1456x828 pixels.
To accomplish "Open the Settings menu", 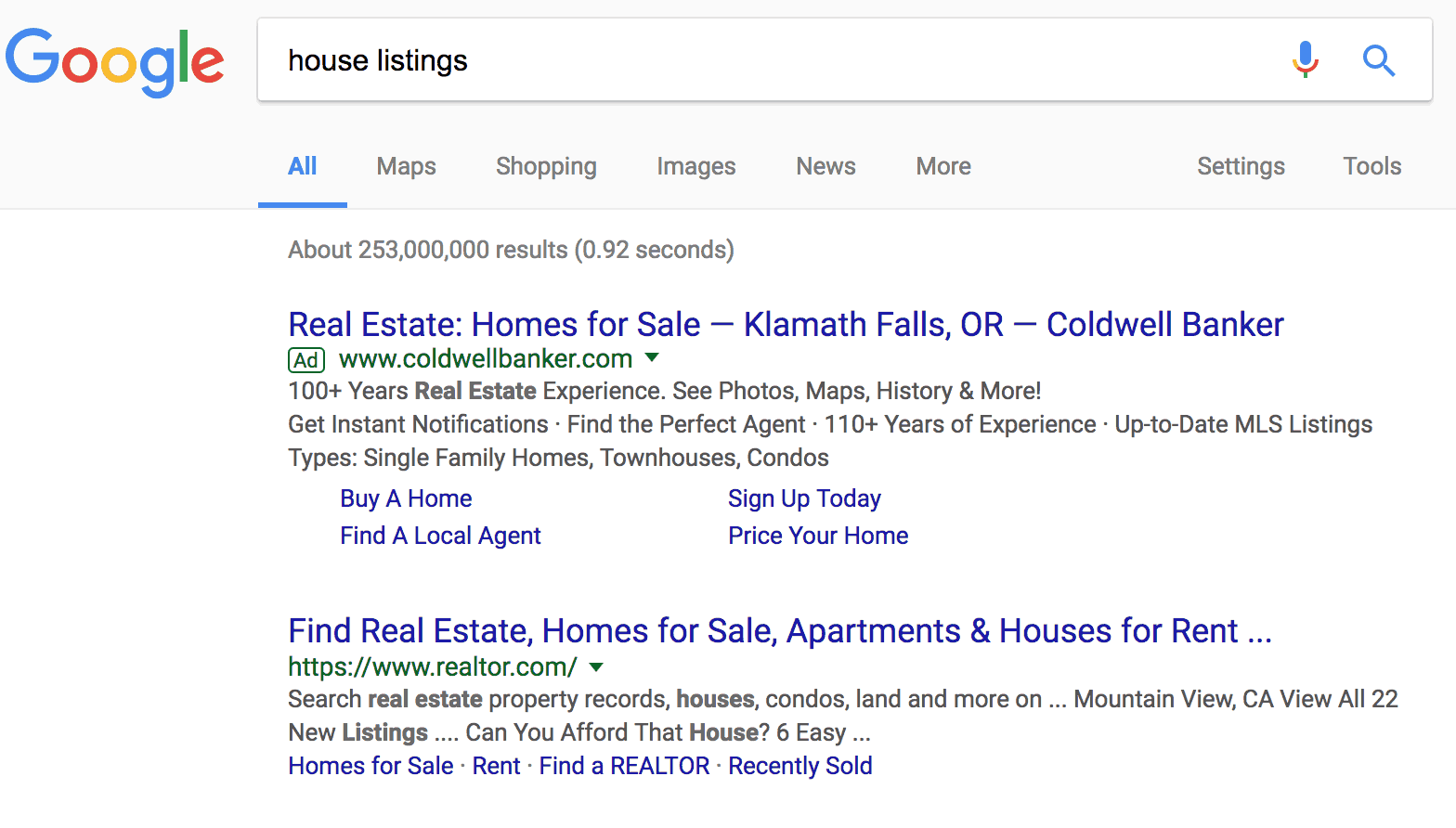I will point(1241,166).
